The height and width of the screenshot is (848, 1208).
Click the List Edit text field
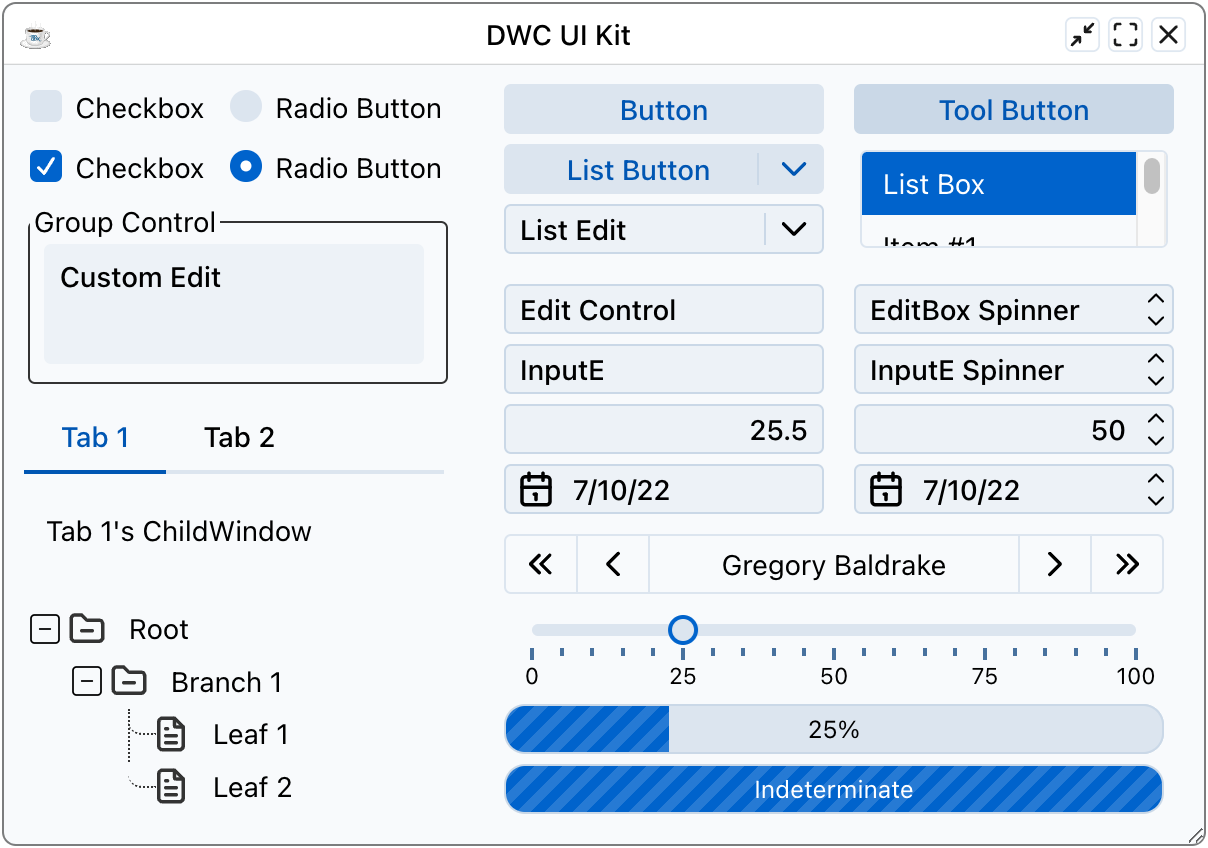coord(634,230)
